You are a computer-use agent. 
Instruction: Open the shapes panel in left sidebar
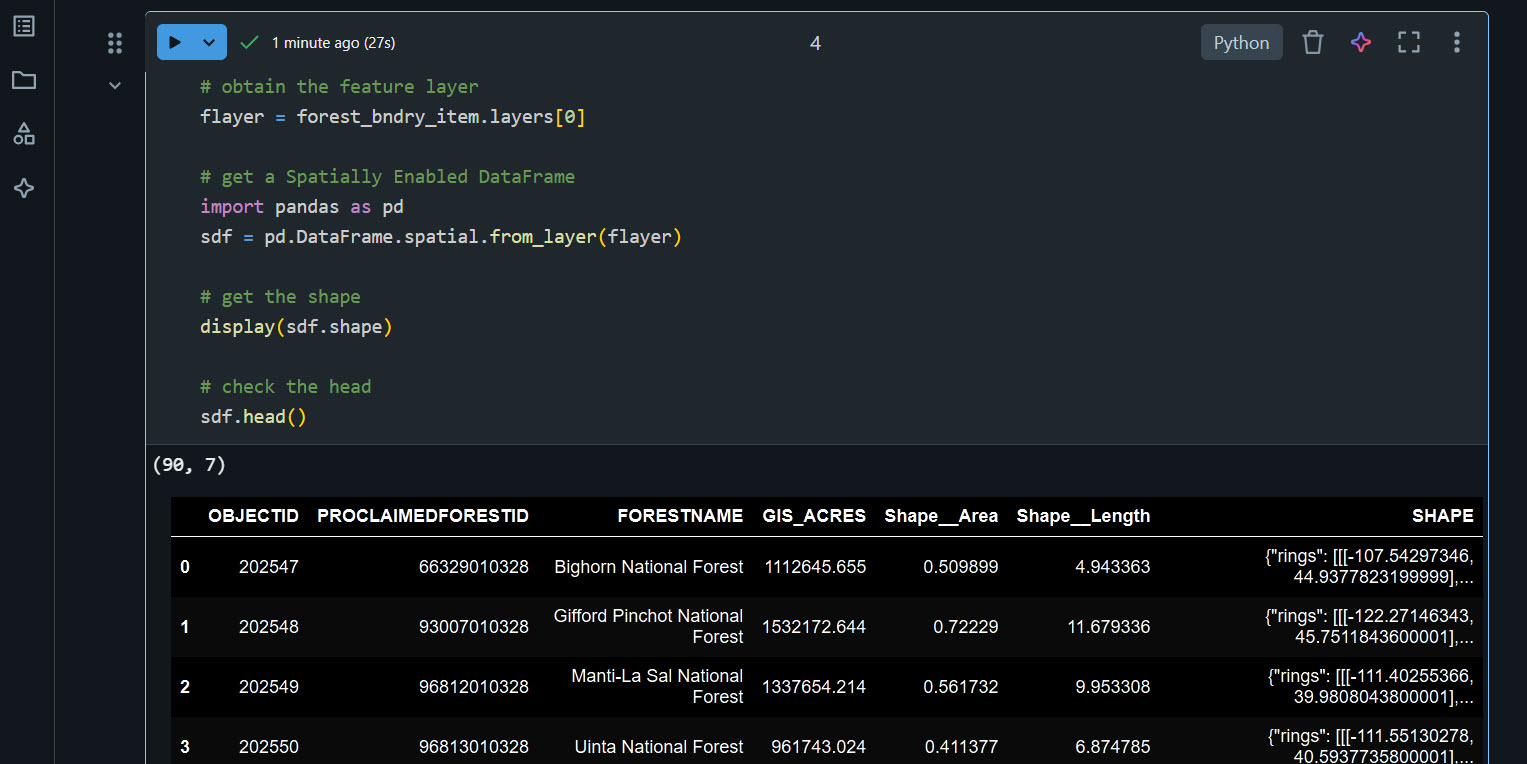24,134
